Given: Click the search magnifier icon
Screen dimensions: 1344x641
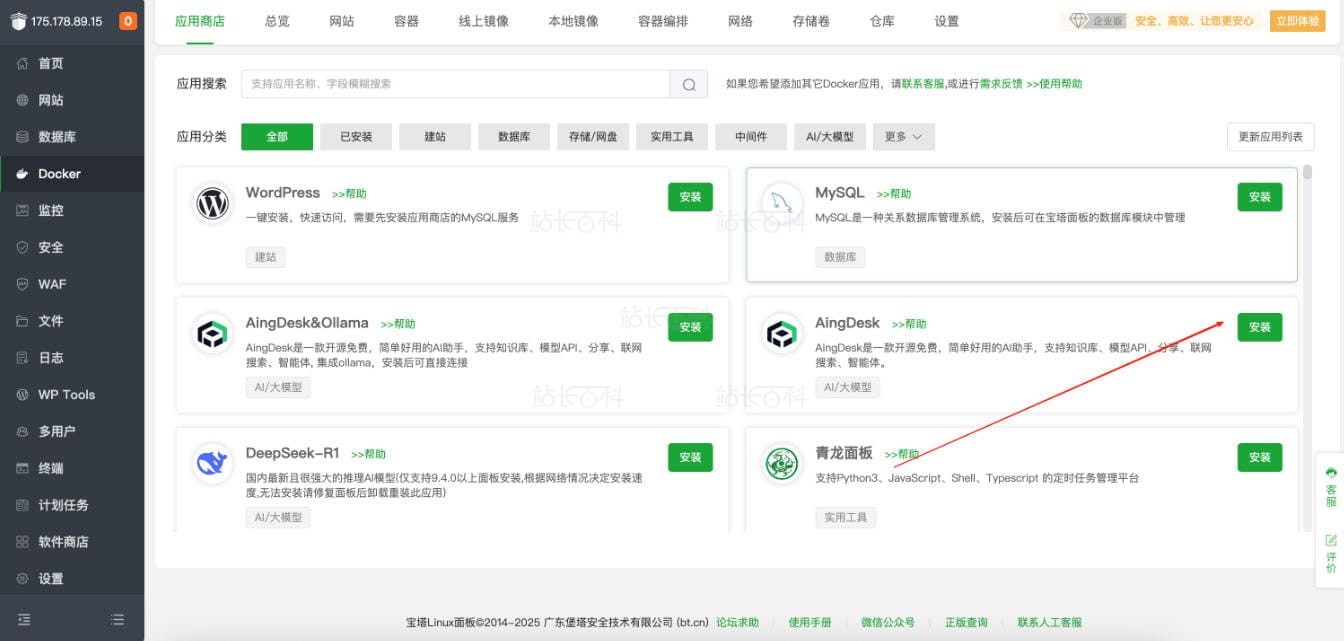Looking at the screenshot, I should [689, 84].
